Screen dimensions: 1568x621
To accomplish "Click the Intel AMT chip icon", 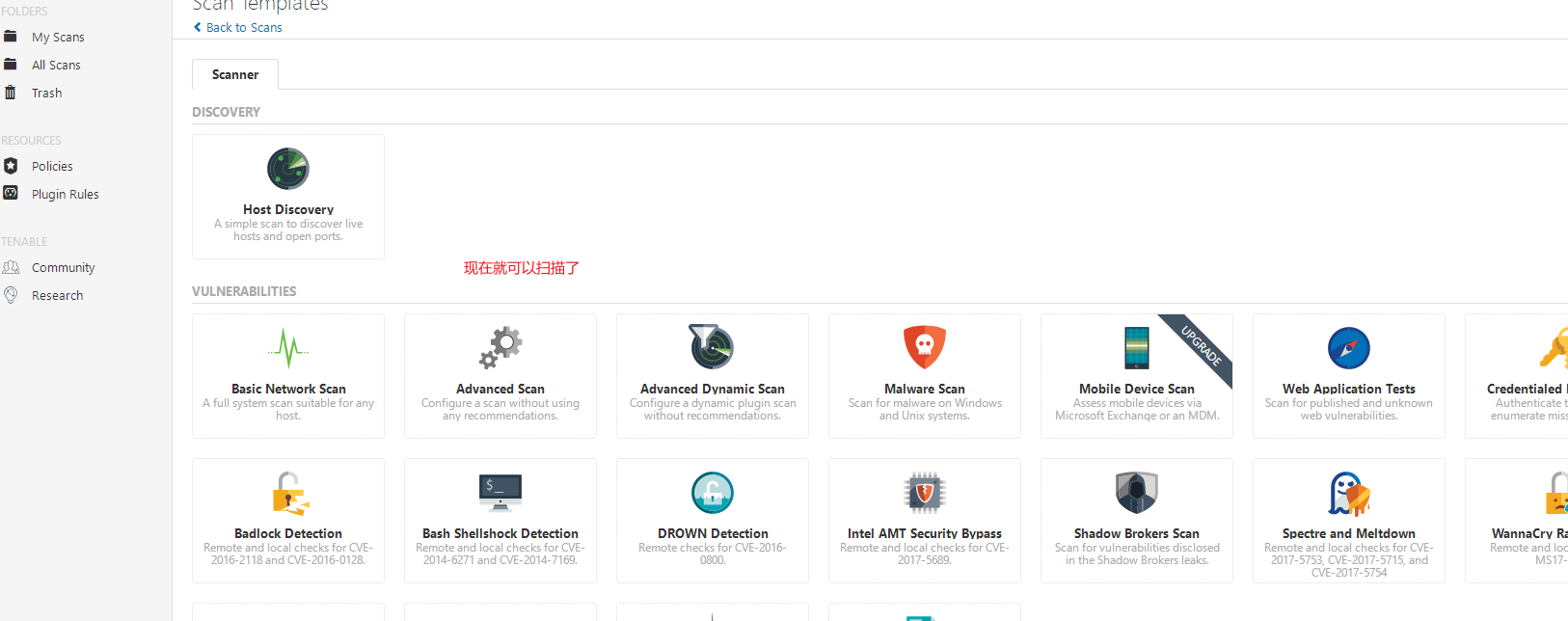I will [x=925, y=493].
